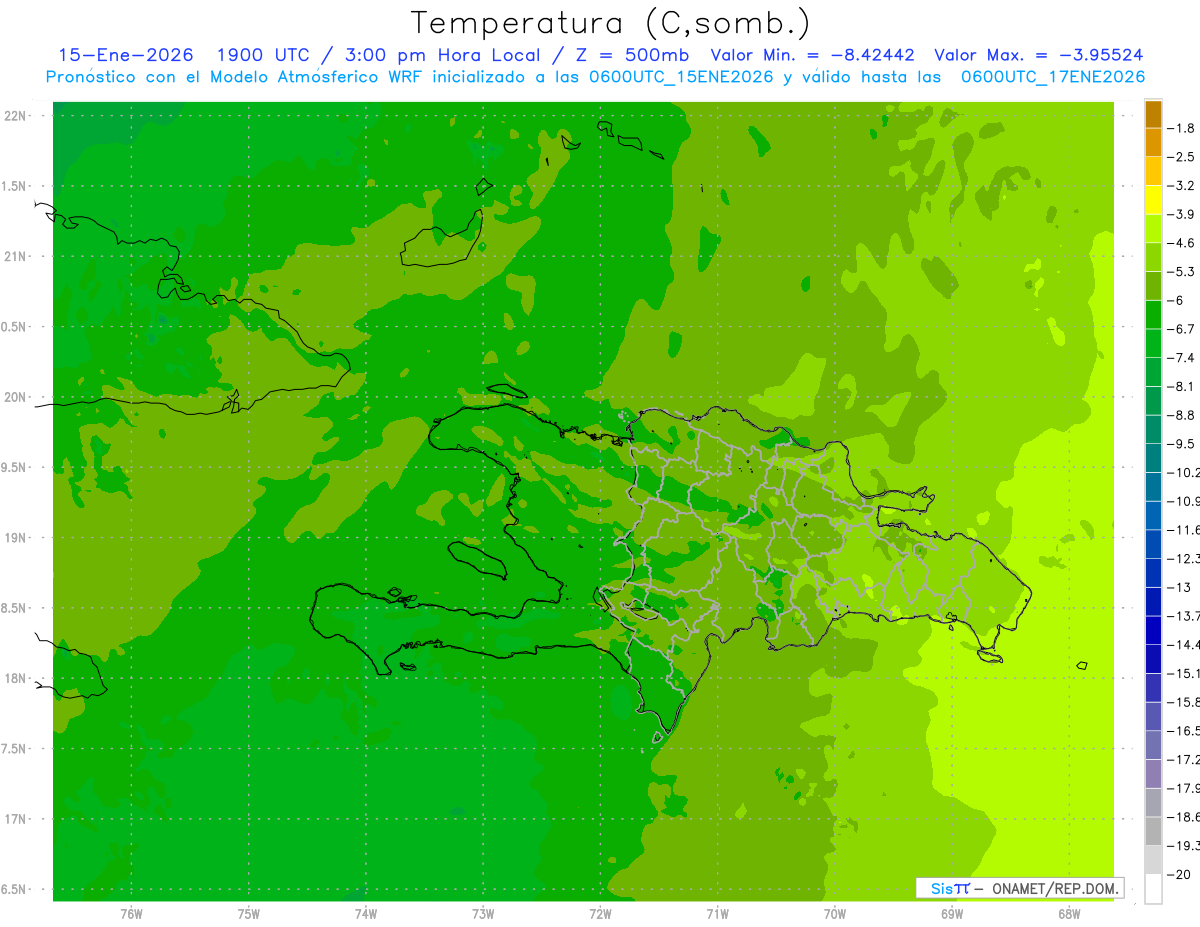
Task: Click the '-13' colorbar label
Action: click(x=1179, y=587)
